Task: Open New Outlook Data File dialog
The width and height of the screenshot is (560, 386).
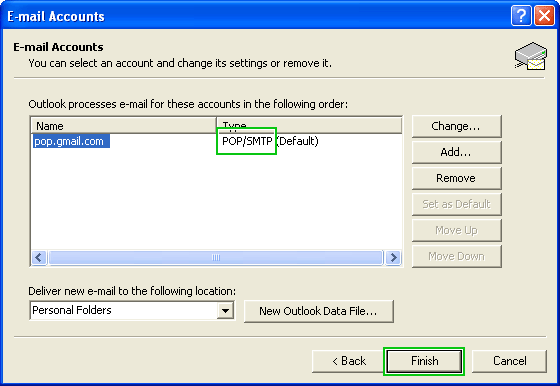Action: pos(319,311)
